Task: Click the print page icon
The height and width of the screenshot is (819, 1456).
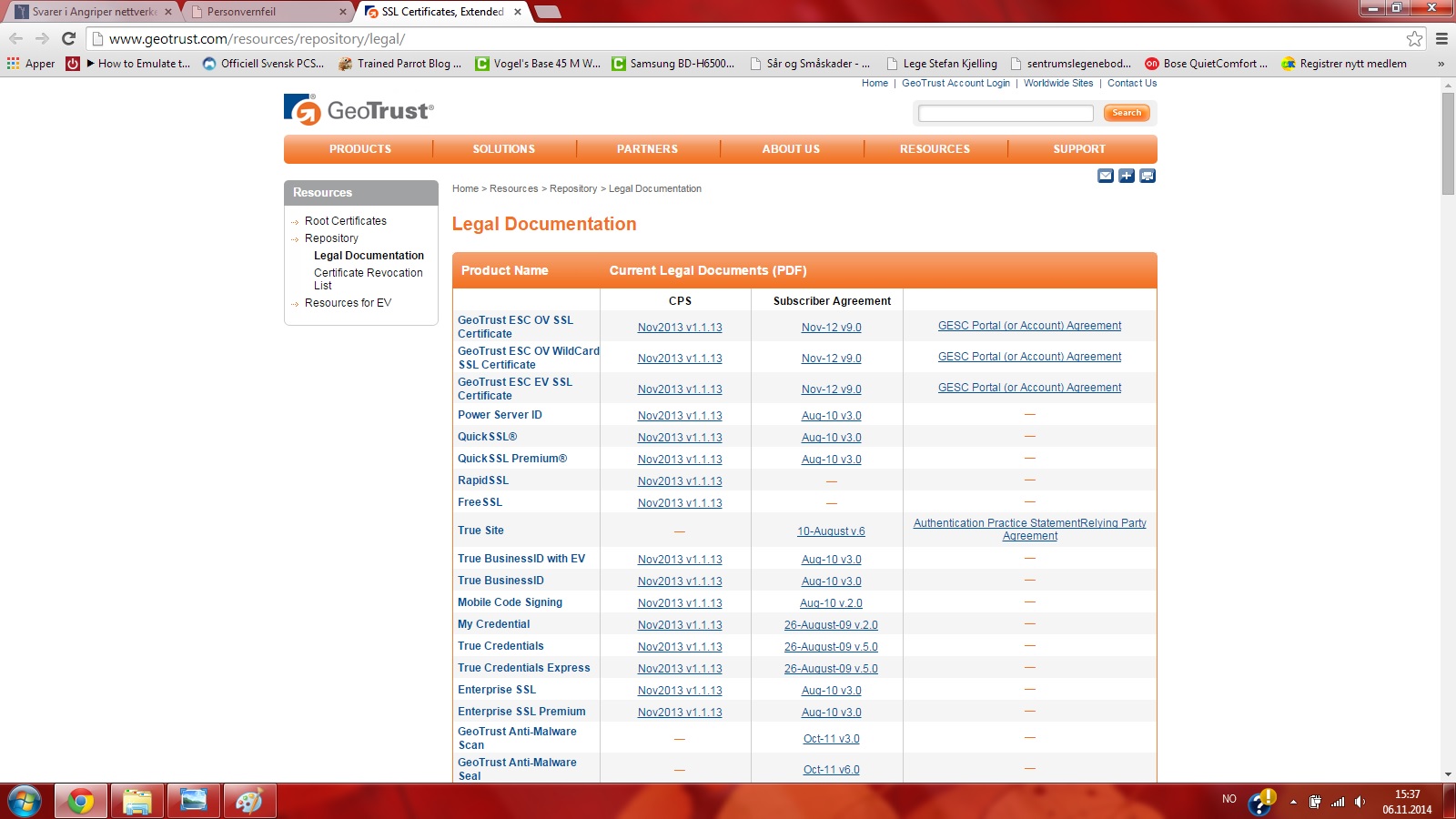Action: tap(1148, 176)
